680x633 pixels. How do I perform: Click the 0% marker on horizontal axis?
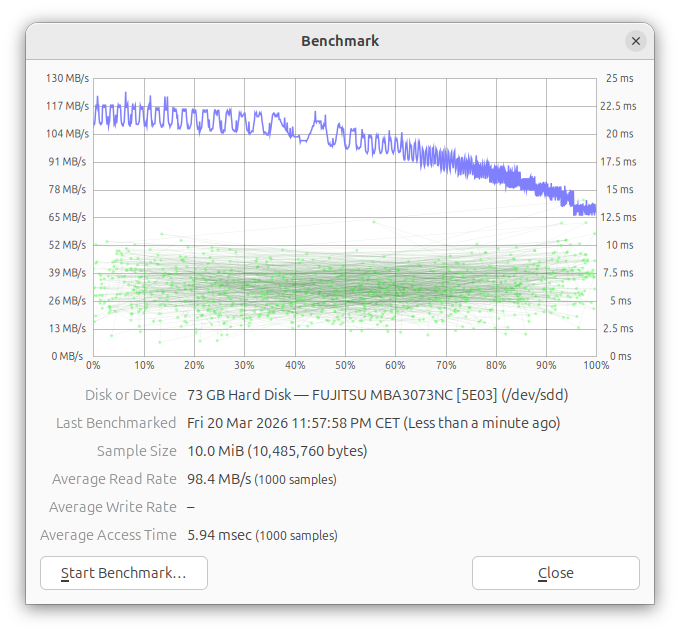[94, 366]
